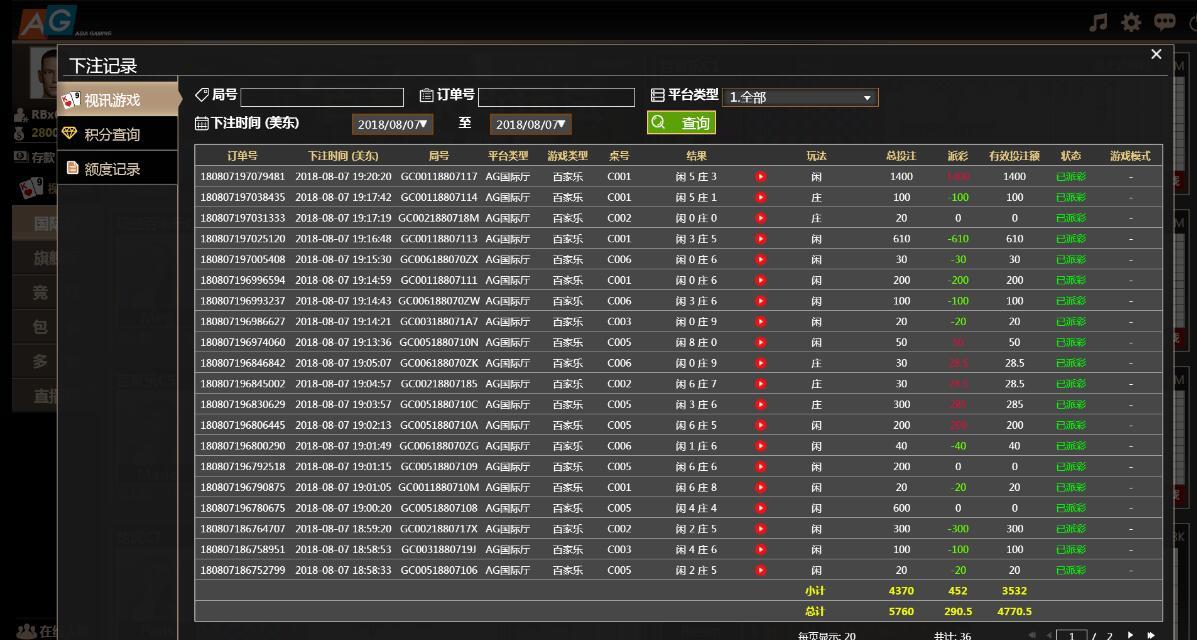Click the 局号 input field
1197x640 pixels.
[x=322, y=97]
